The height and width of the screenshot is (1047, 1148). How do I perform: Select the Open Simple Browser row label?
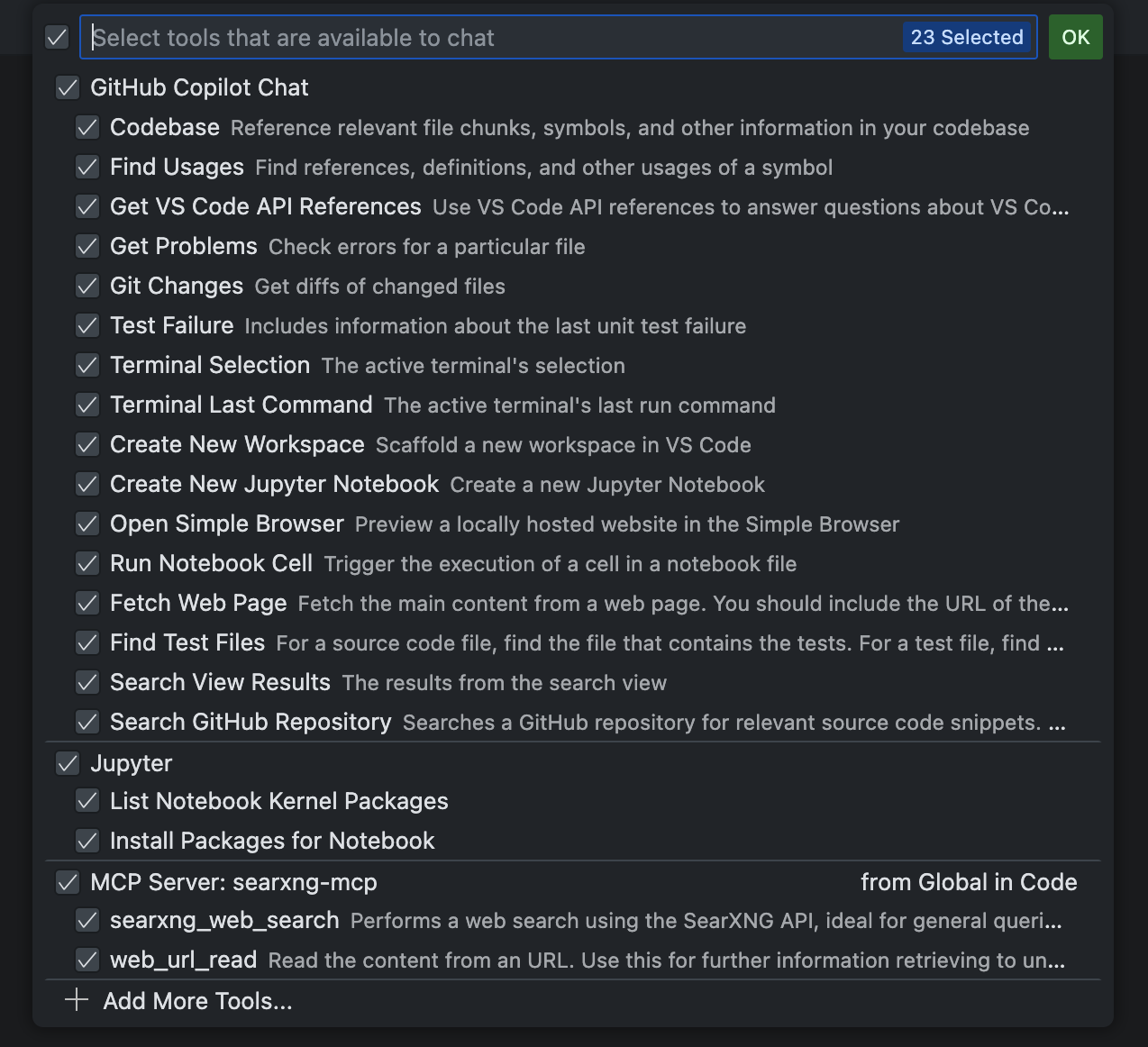227,524
